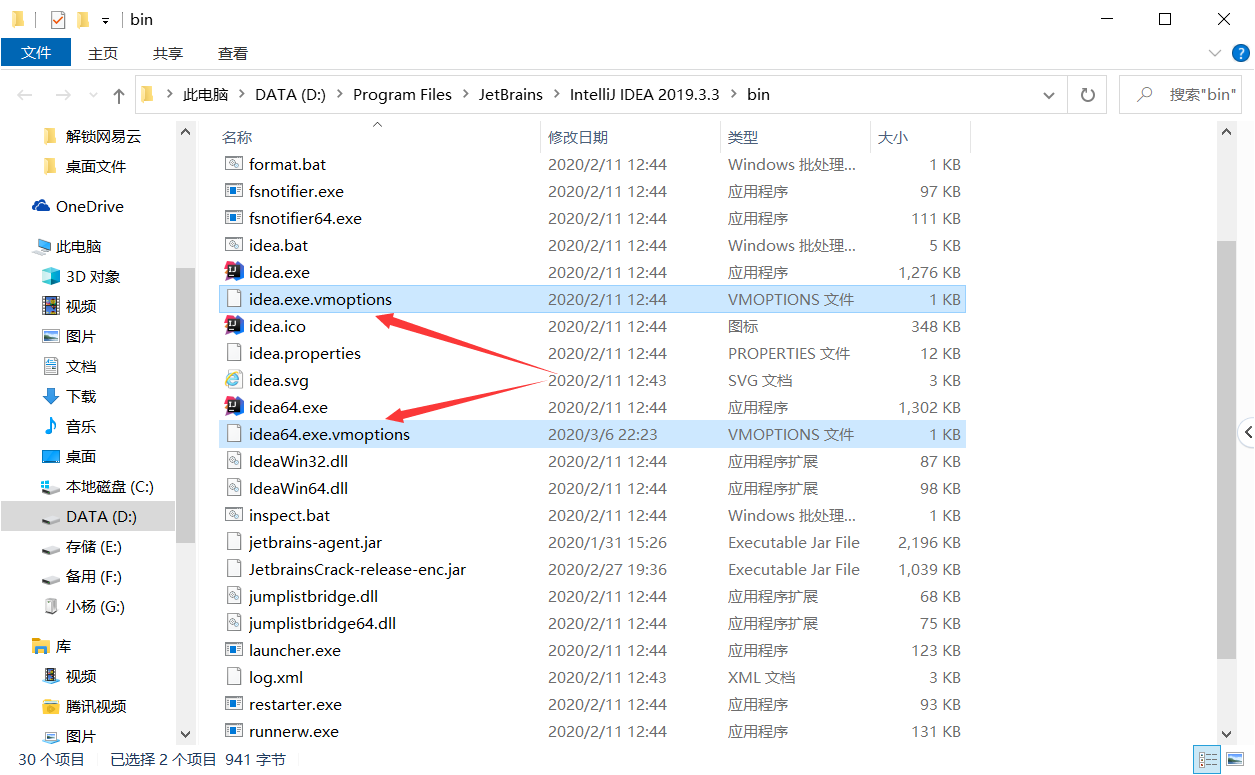Select the idea.ico file icon
Image resolution: width=1255 pixels, height=775 pixels.
tap(234, 326)
